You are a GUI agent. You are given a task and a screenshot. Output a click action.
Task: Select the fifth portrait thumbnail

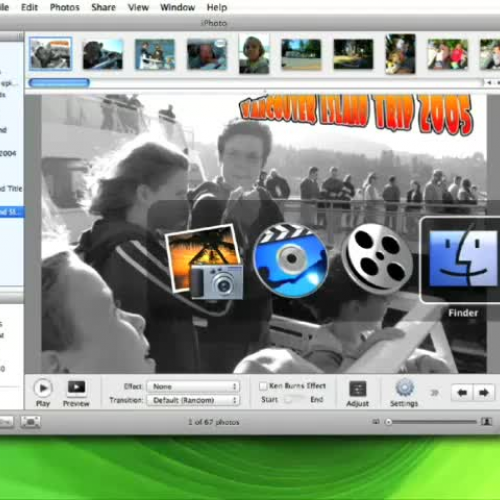[254, 54]
